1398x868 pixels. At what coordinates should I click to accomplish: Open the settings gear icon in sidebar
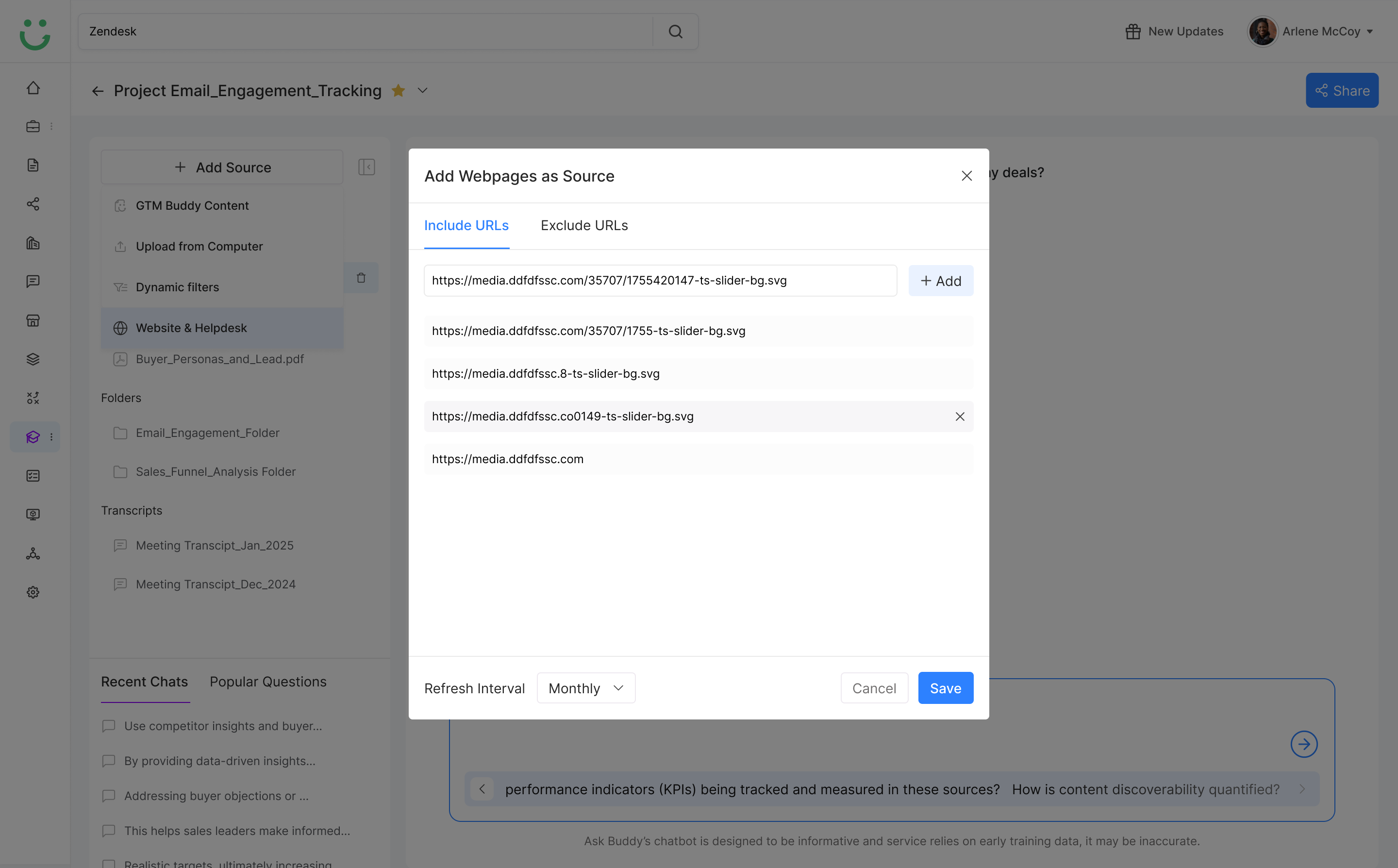click(33, 592)
